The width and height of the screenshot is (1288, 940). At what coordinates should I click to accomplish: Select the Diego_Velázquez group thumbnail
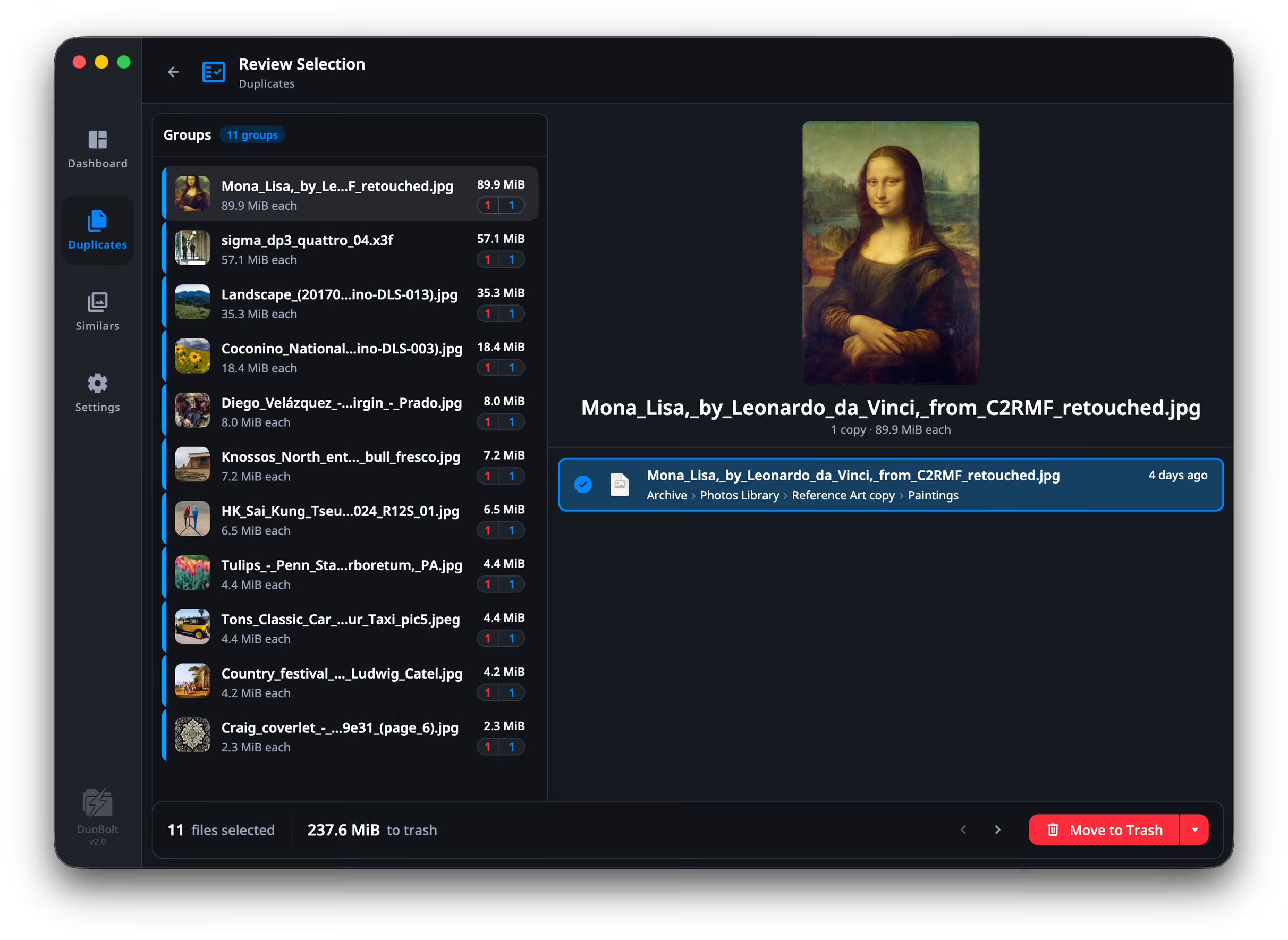click(x=192, y=410)
